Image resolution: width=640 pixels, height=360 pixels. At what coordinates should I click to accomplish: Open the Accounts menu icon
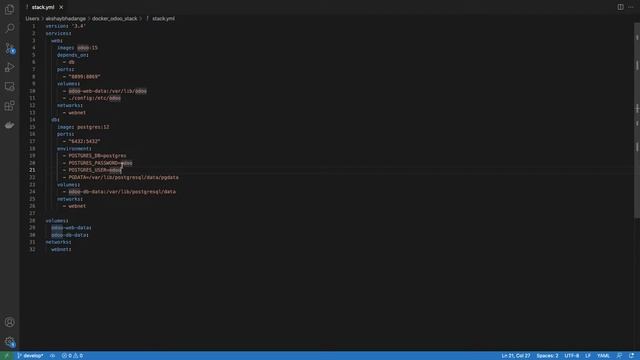point(9,322)
